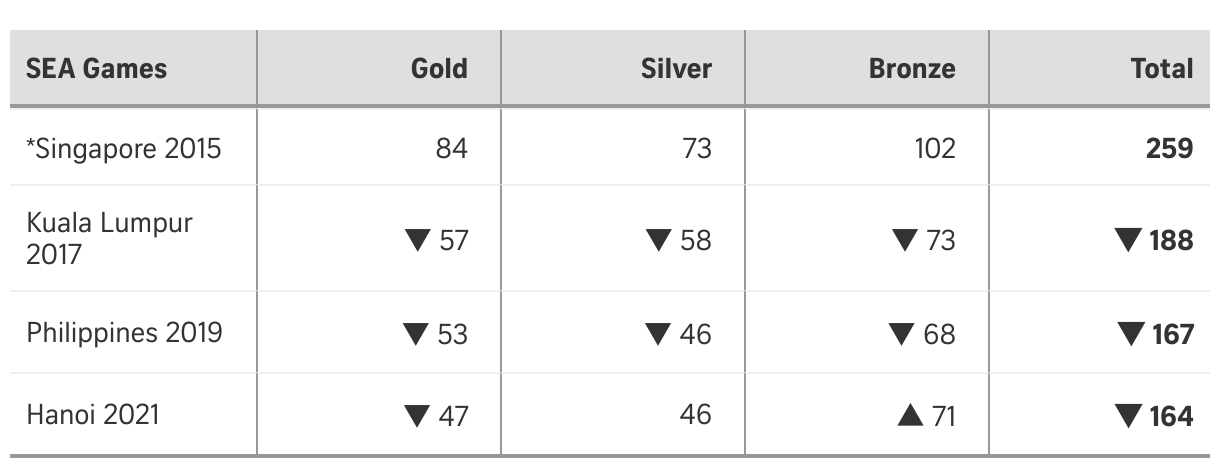Click the Bronze column header
1220x468 pixels.
[x=911, y=68]
